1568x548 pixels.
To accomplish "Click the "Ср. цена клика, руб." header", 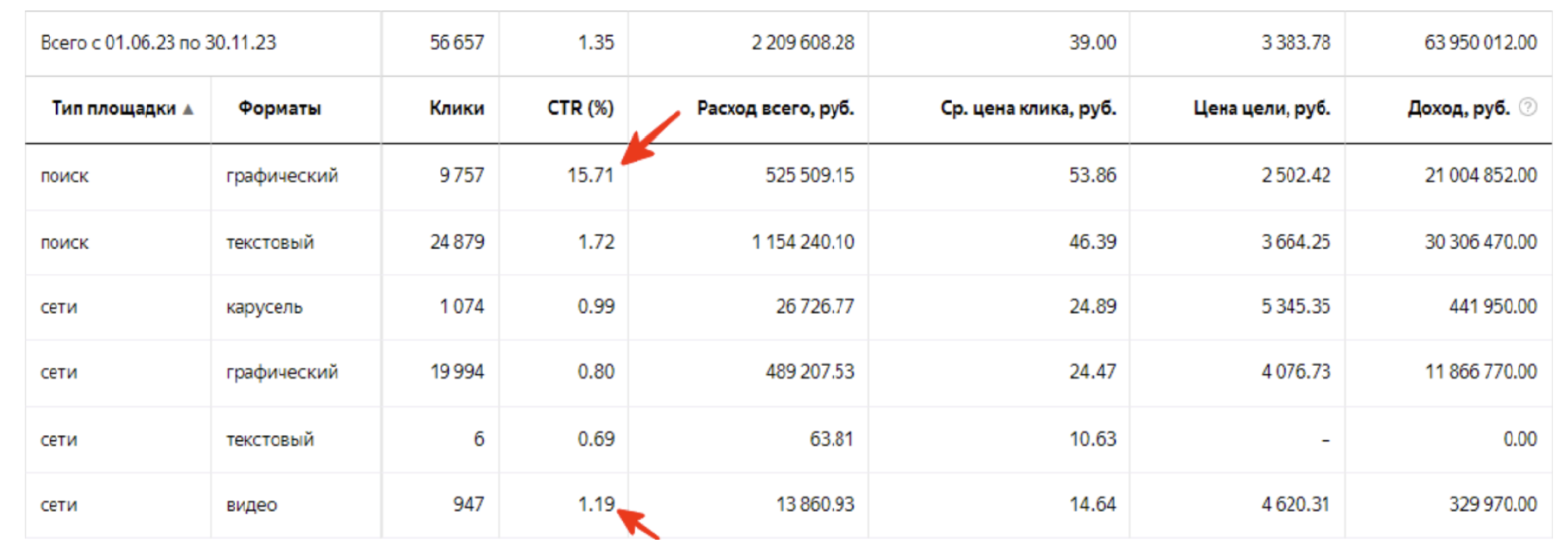I will coord(1028,108).
